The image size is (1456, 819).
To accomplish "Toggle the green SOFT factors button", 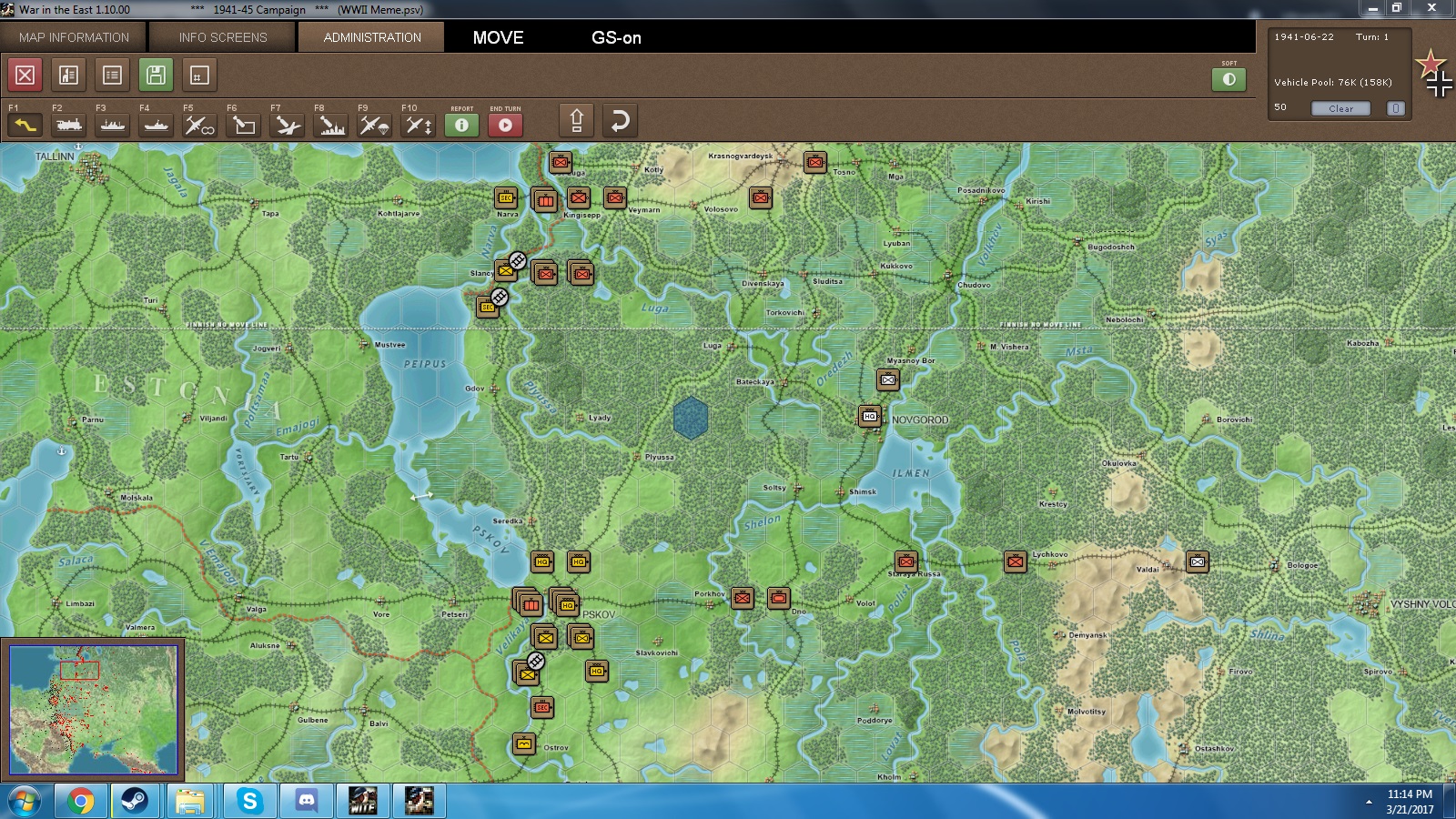I will [1229, 79].
